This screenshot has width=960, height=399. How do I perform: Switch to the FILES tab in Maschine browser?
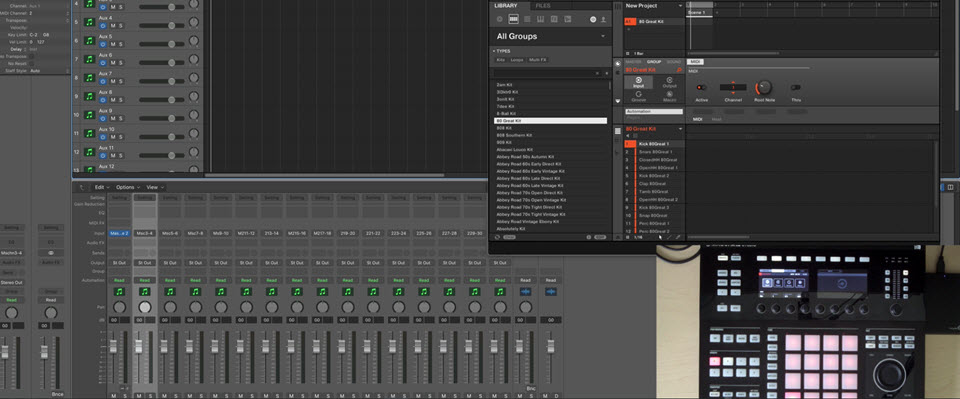tap(542, 6)
